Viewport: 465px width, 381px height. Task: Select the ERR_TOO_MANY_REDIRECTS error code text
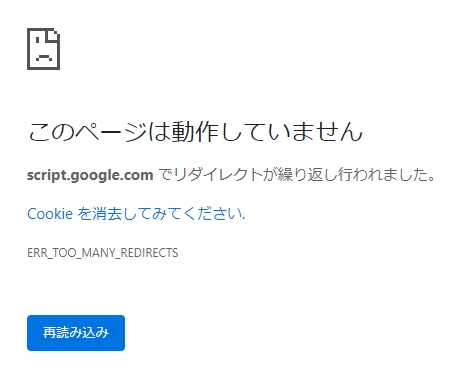pyautogui.click(x=103, y=253)
